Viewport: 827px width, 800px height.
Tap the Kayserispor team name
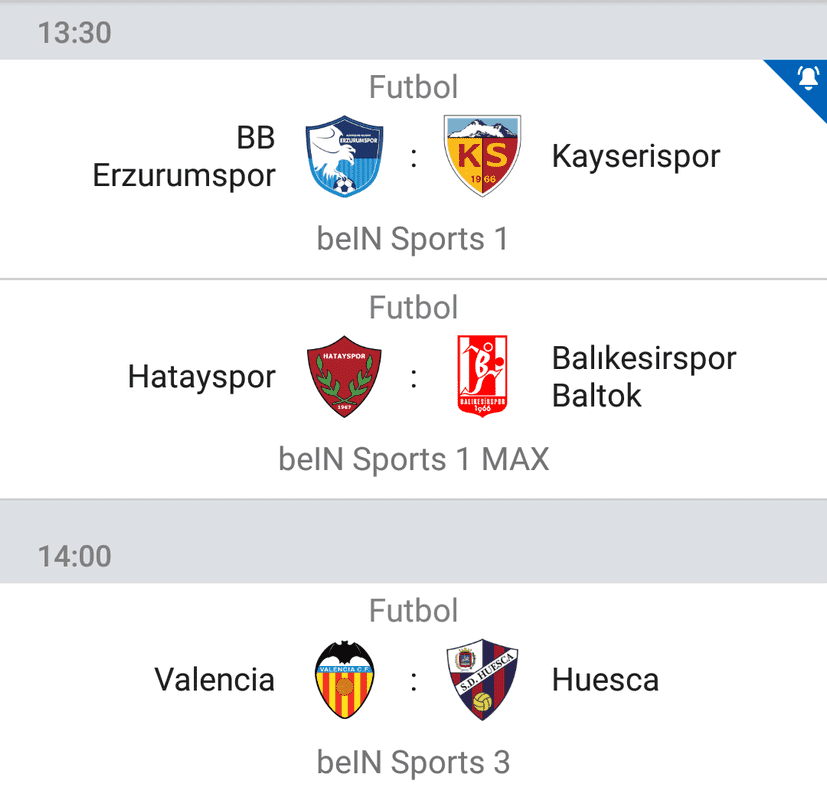(636, 157)
